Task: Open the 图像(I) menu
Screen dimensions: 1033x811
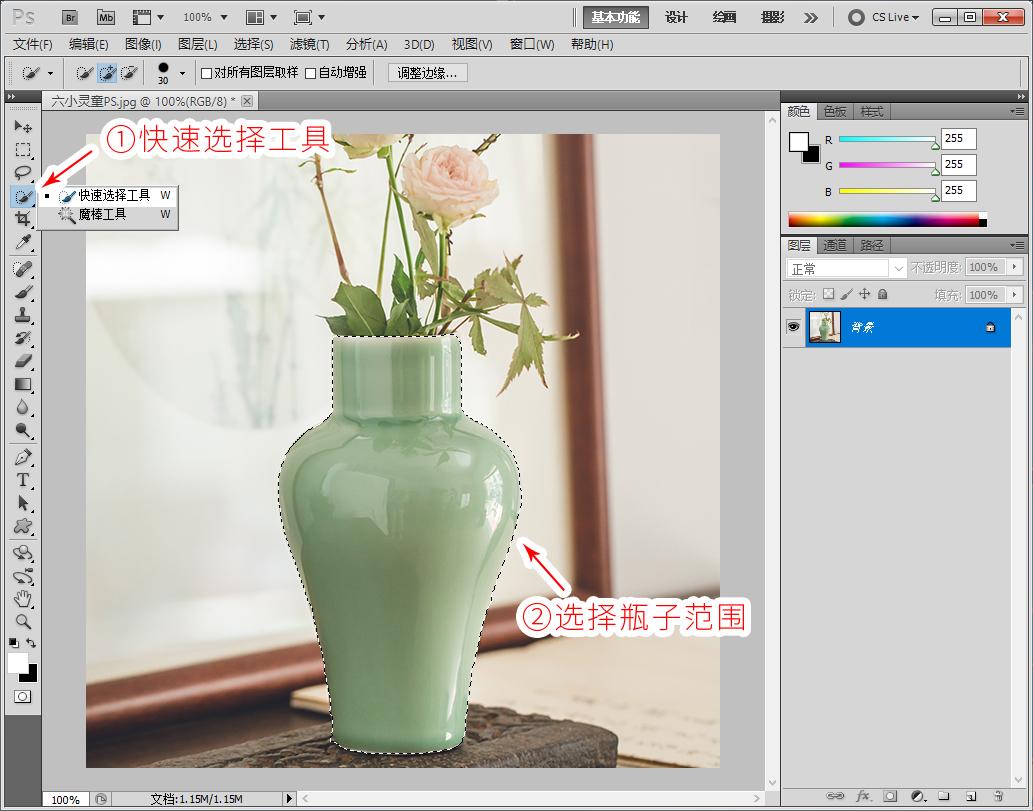Action: 143,44
